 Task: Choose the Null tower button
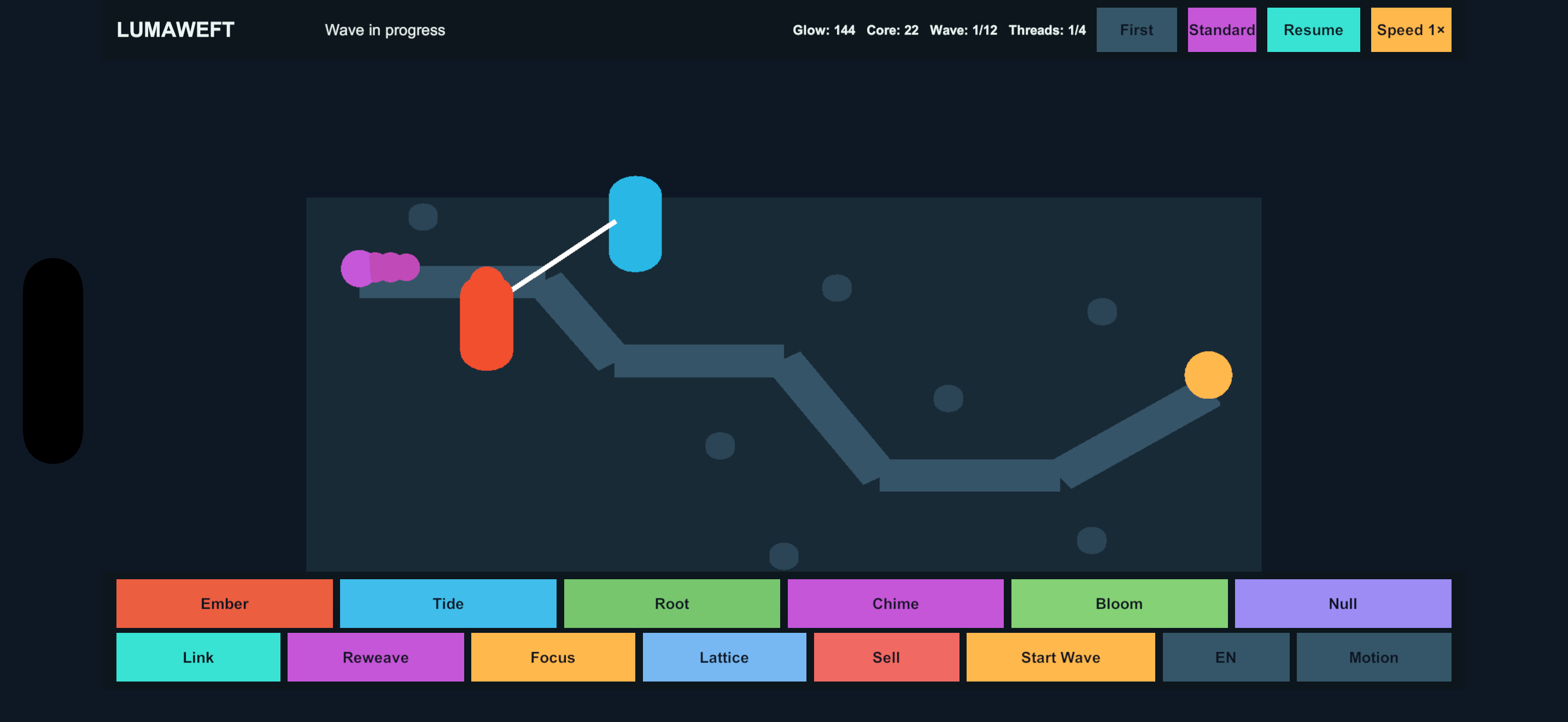point(1343,603)
